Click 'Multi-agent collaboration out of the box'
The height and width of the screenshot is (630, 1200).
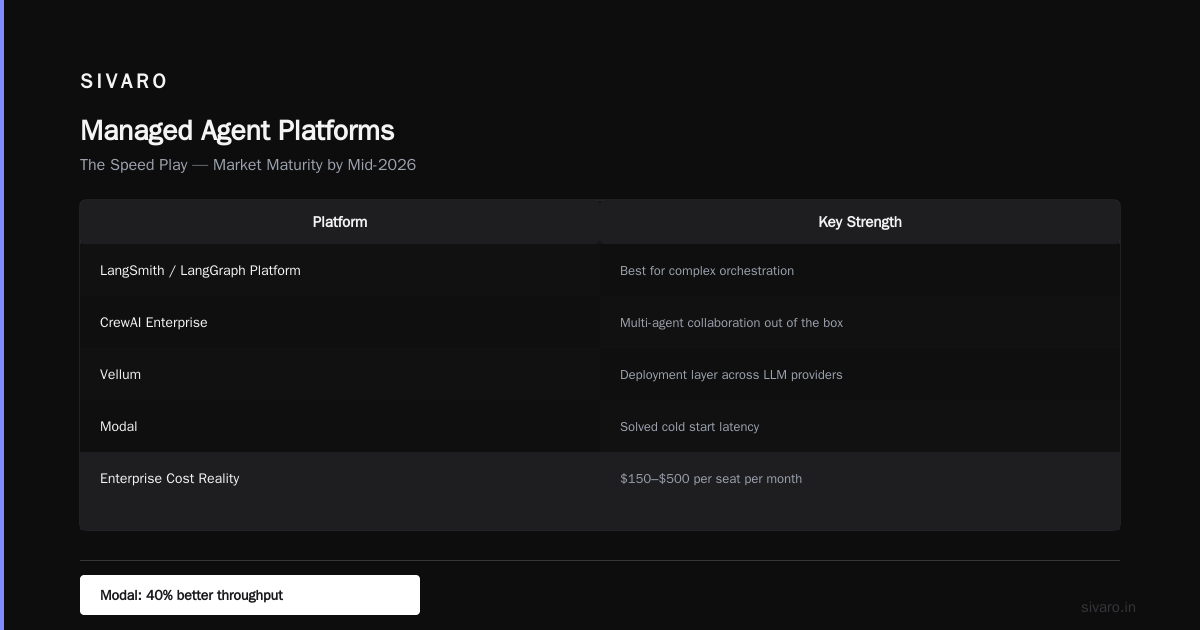click(x=731, y=323)
